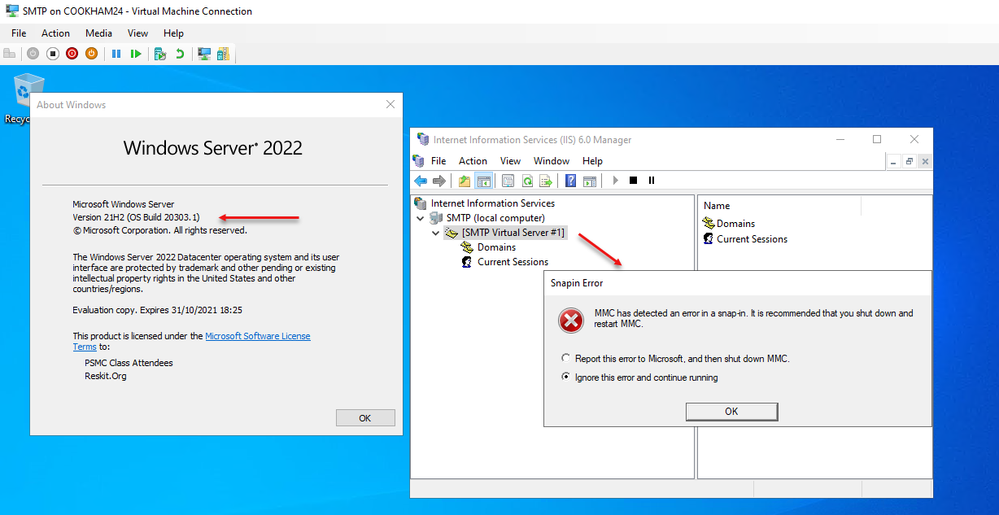Minimize the inner MMC console child window
999x515 pixels.
point(894,161)
